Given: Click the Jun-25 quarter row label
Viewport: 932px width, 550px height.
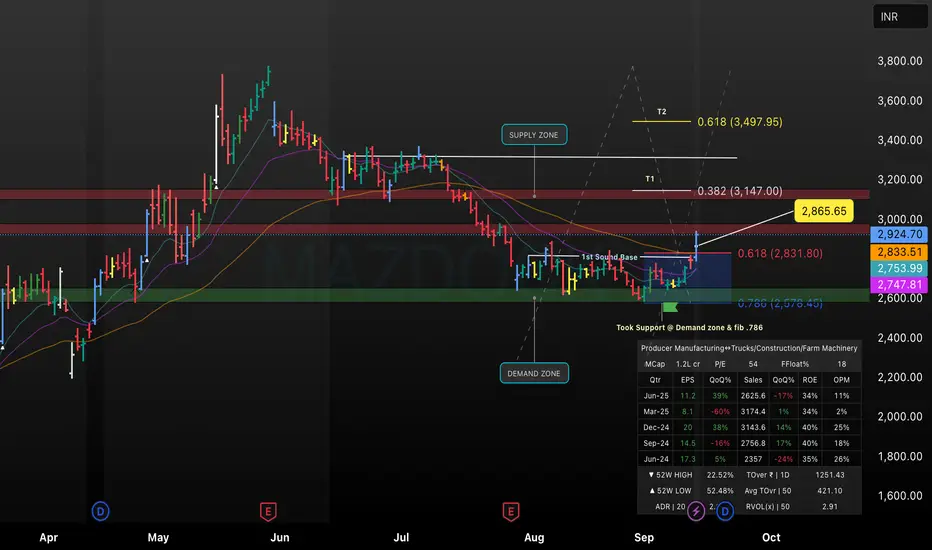Looking at the screenshot, I should pyautogui.click(x=656, y=395).
